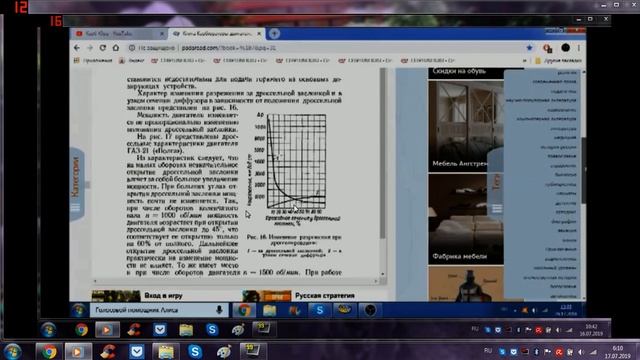This screenshot has width=640, height=360.
Task: Close the YouTube tab
Action: click(x=162, y=34)
